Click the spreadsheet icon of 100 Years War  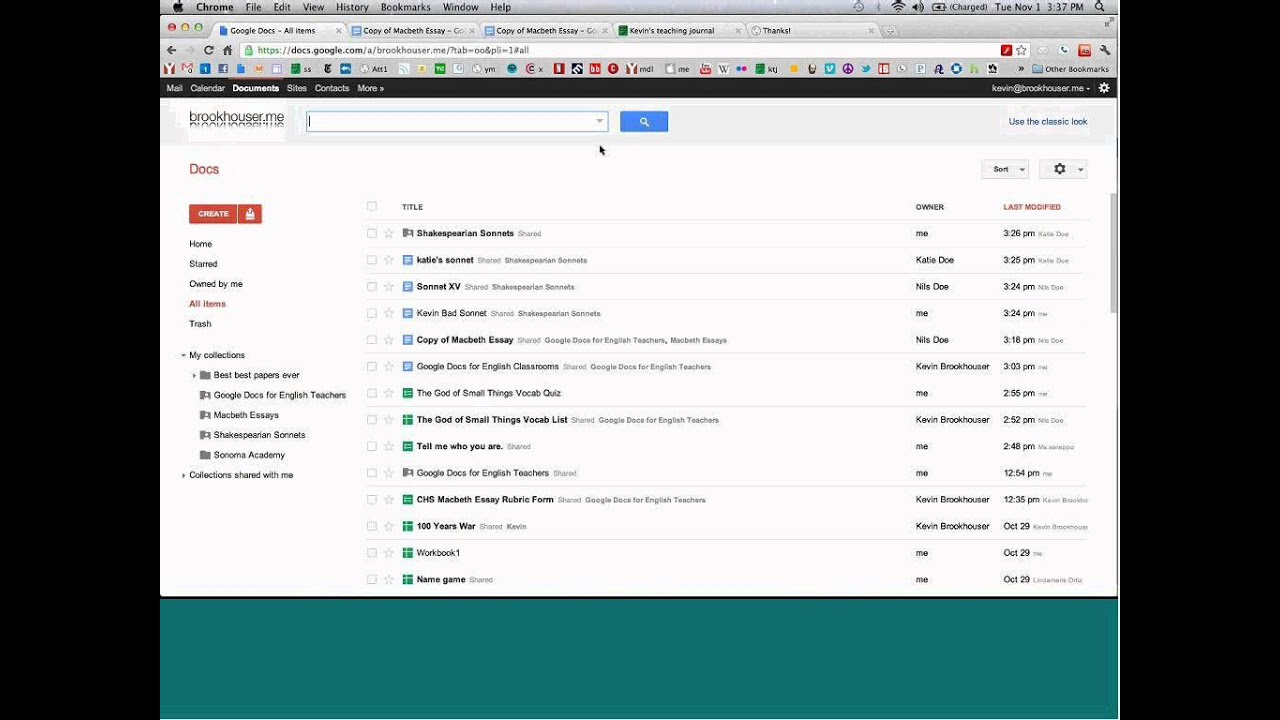coord(408,526)
